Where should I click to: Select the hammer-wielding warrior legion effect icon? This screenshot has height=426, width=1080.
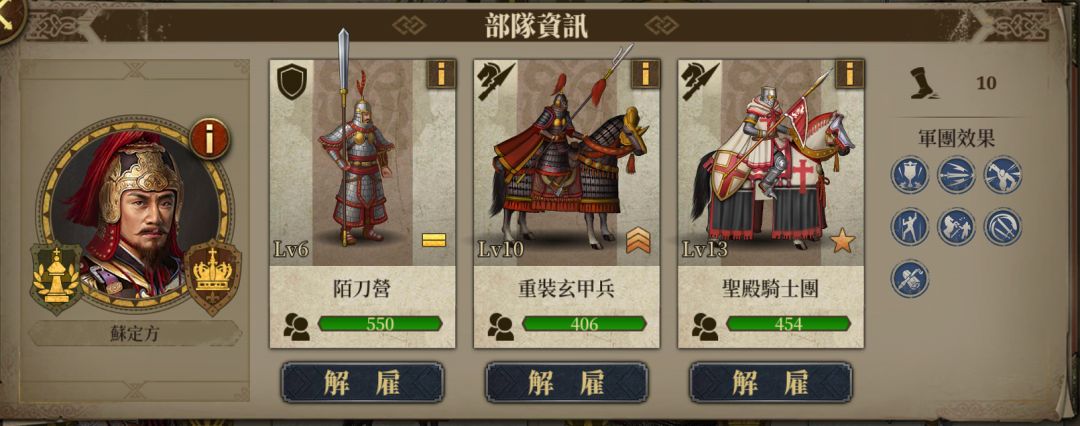click(x=1003, y=174)
